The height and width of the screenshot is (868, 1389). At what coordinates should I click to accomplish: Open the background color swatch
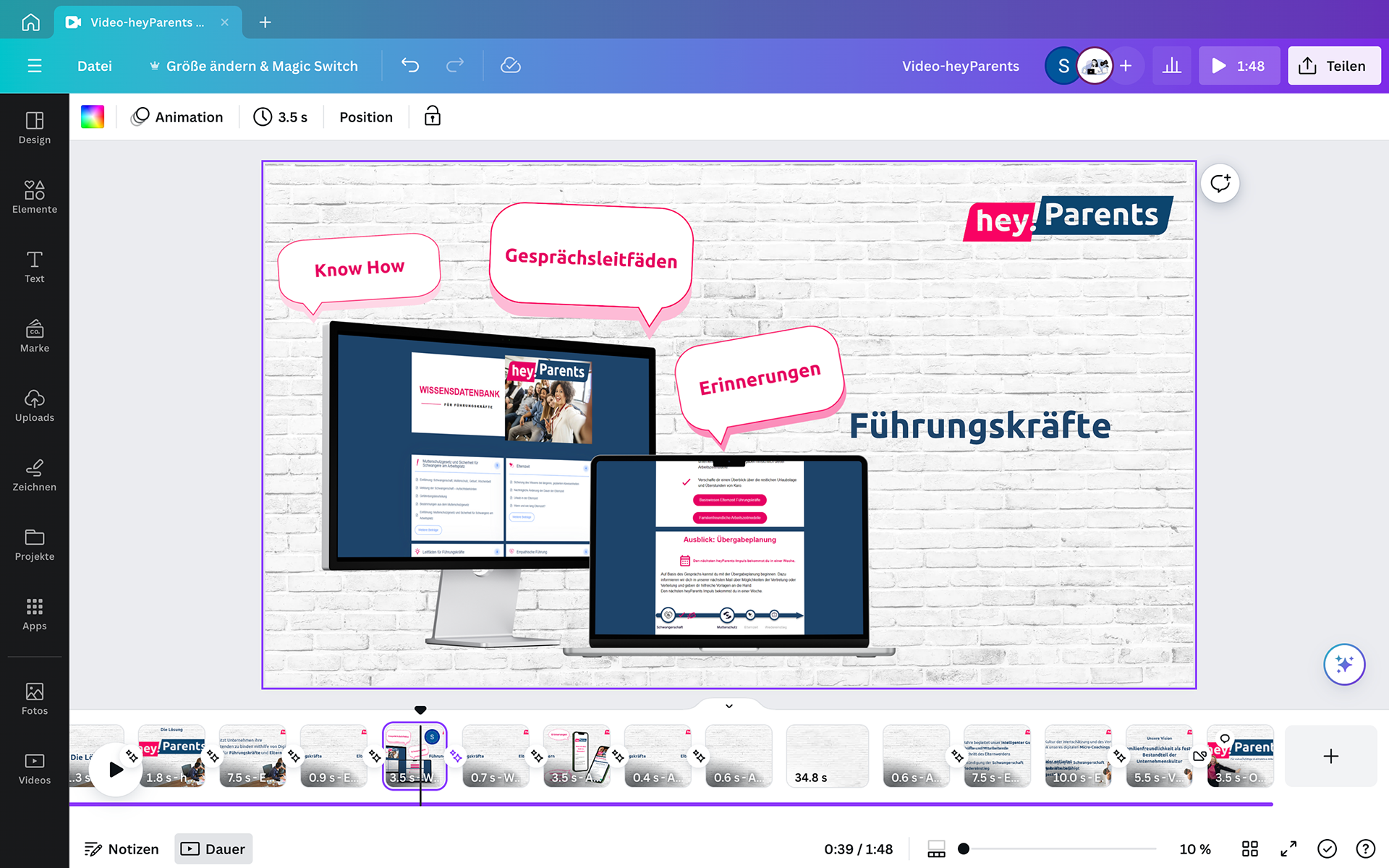click(x=93, y=116)
